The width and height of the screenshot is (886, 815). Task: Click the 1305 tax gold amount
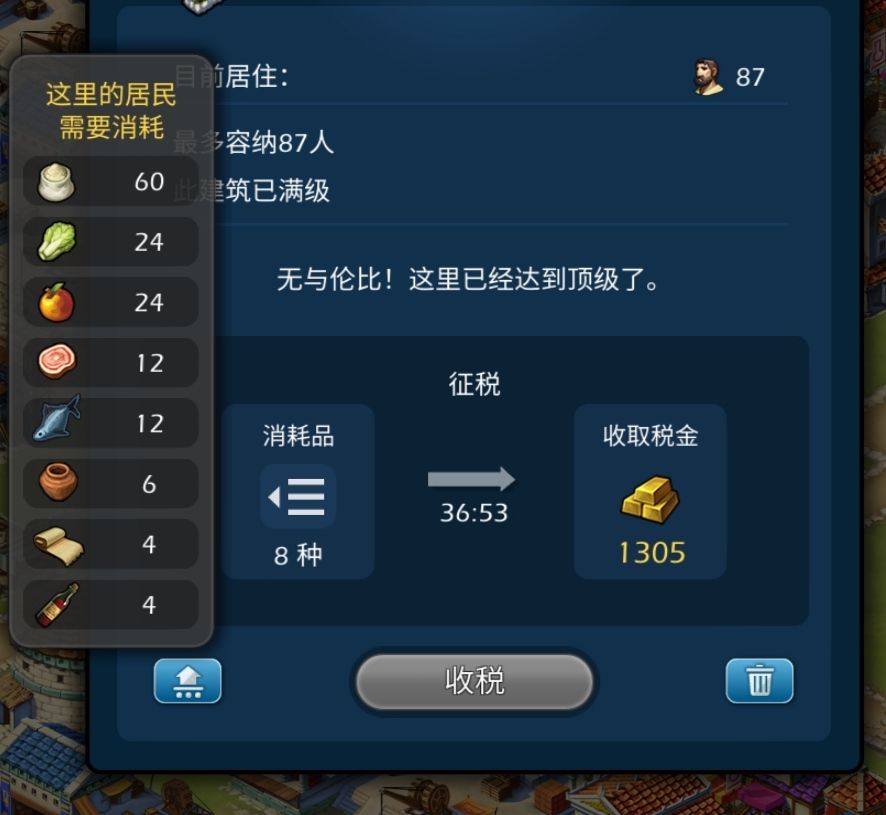coord(652,553)
